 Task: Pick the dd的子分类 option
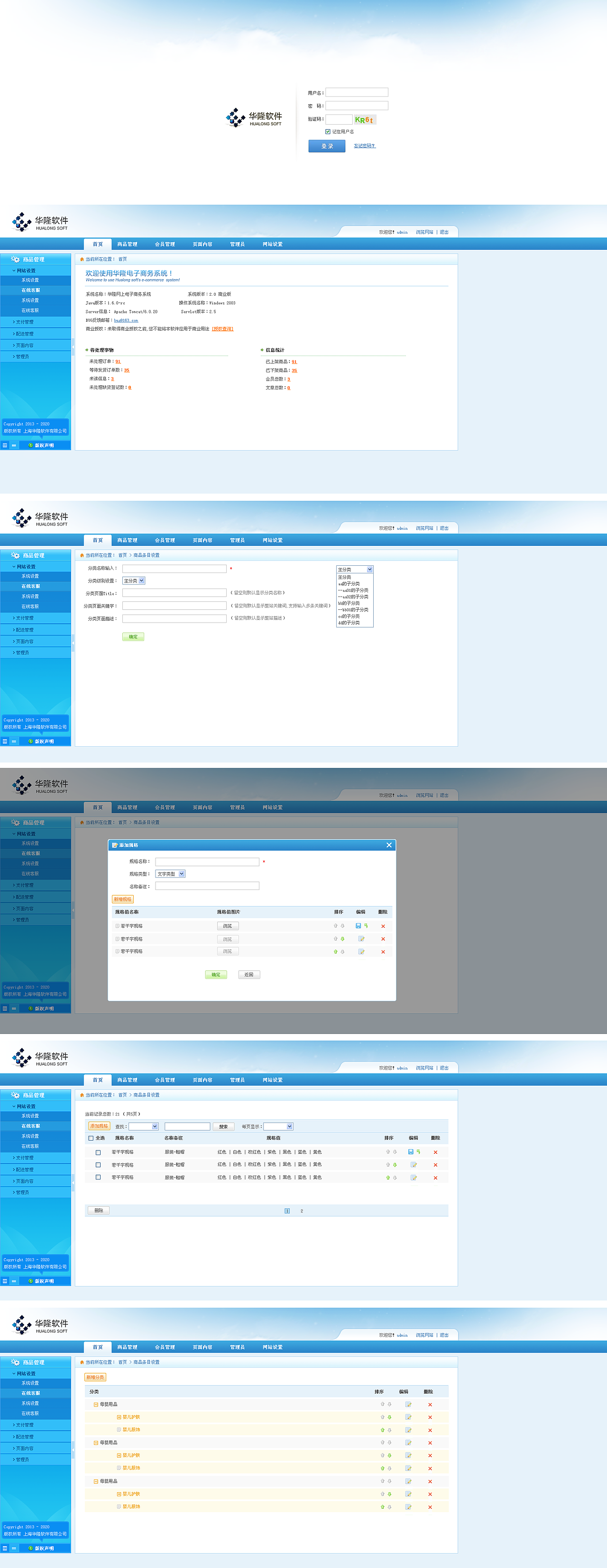(349, 623)
